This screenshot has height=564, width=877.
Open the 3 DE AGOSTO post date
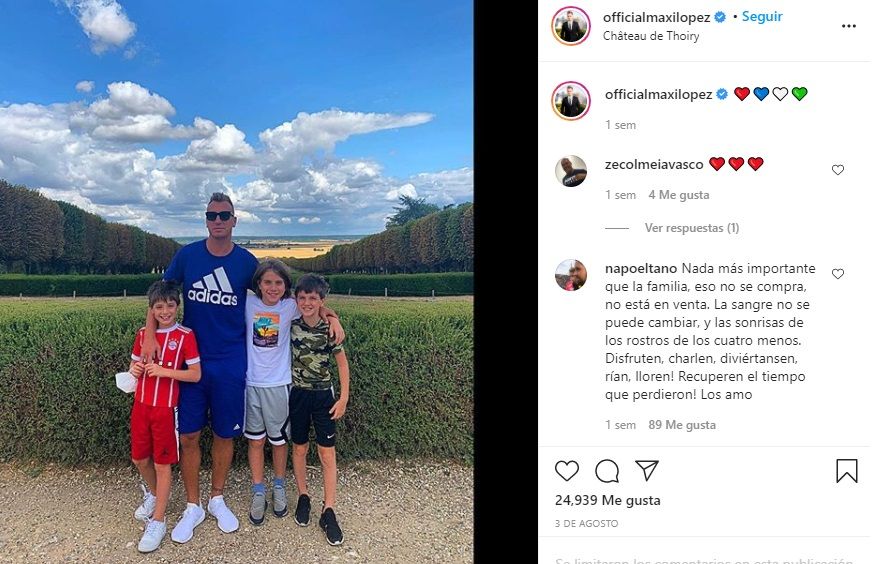(x=586, y=524)
